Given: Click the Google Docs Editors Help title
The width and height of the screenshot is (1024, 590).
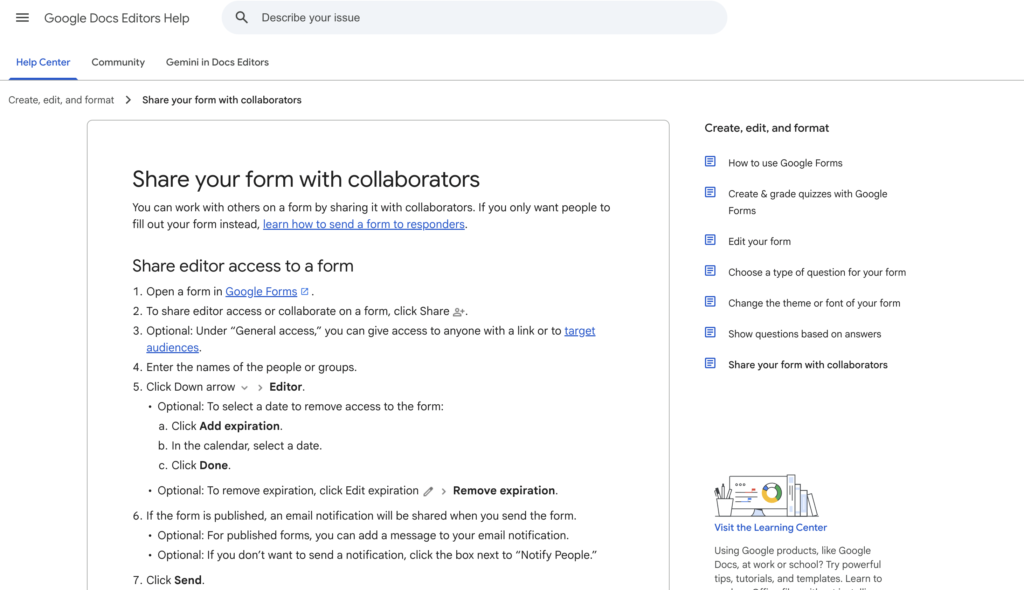Looking at the screenshot, I should 117,18.
